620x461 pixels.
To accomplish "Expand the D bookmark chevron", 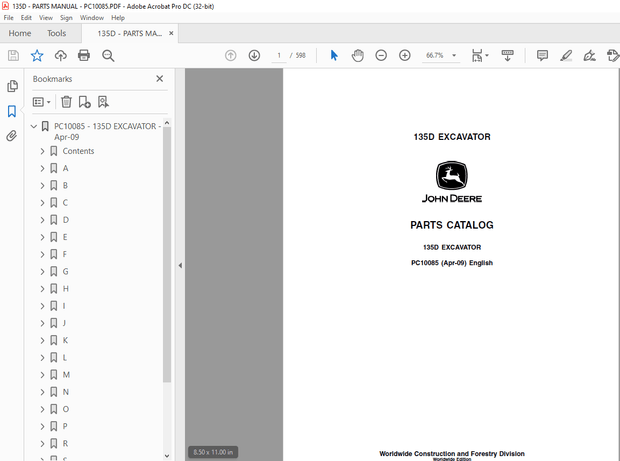I will [42, 220].
